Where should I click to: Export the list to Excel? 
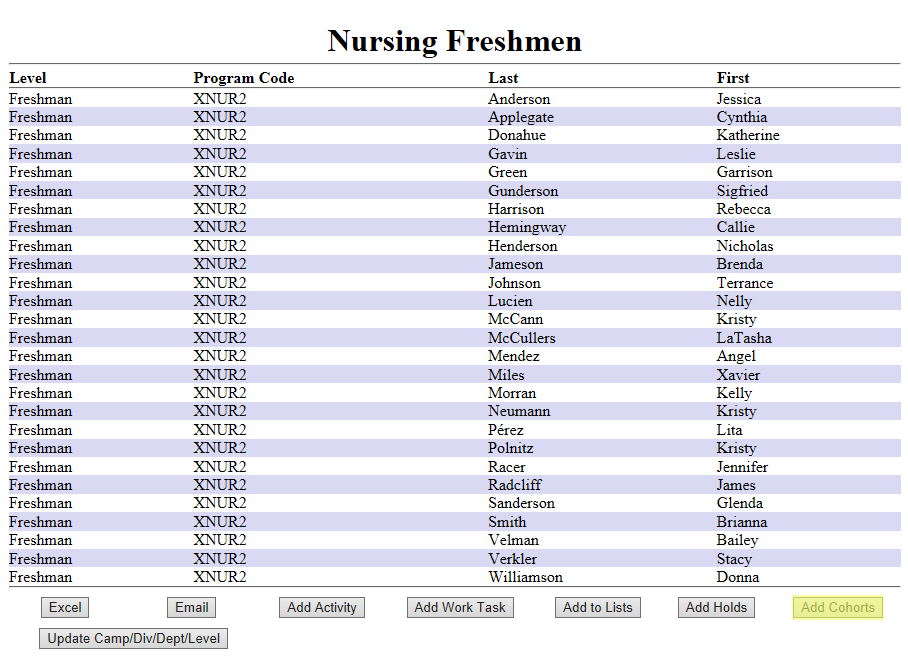[64, 607]
